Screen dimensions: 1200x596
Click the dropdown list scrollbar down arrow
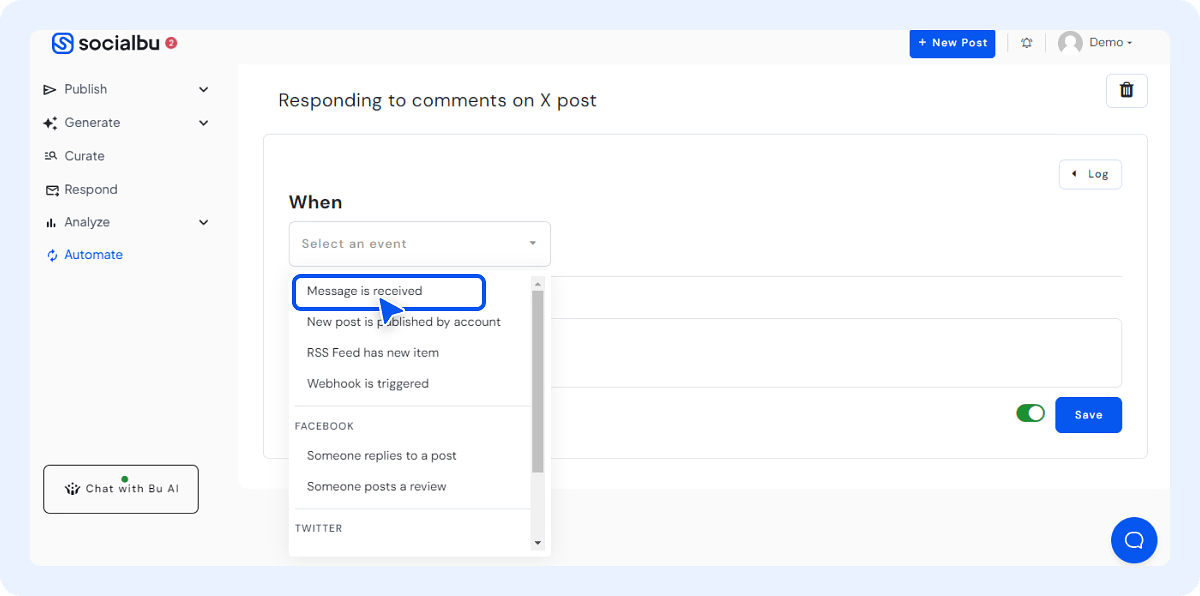[537, 543]
